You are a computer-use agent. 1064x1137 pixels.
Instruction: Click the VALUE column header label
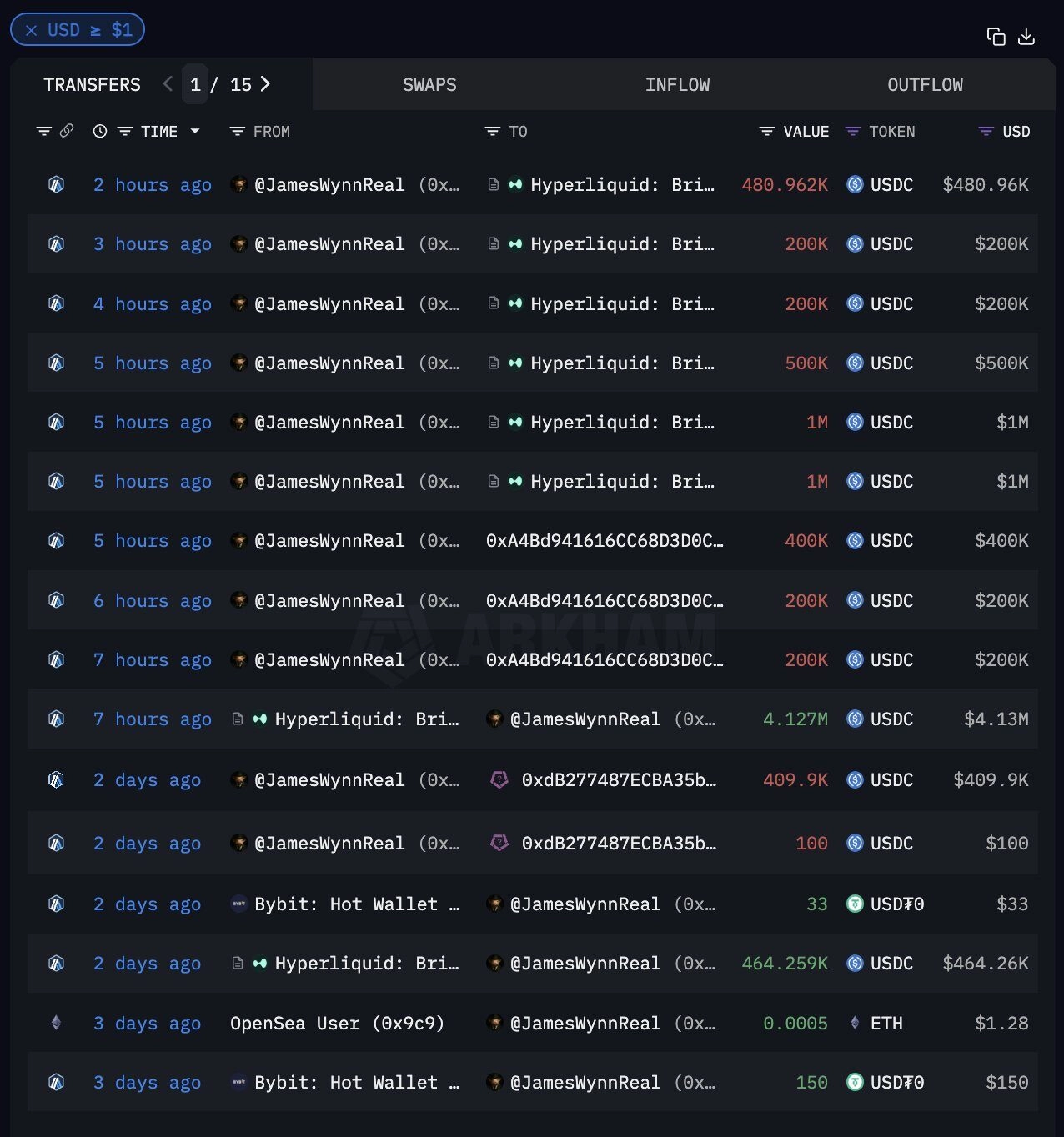coord(806,132)
